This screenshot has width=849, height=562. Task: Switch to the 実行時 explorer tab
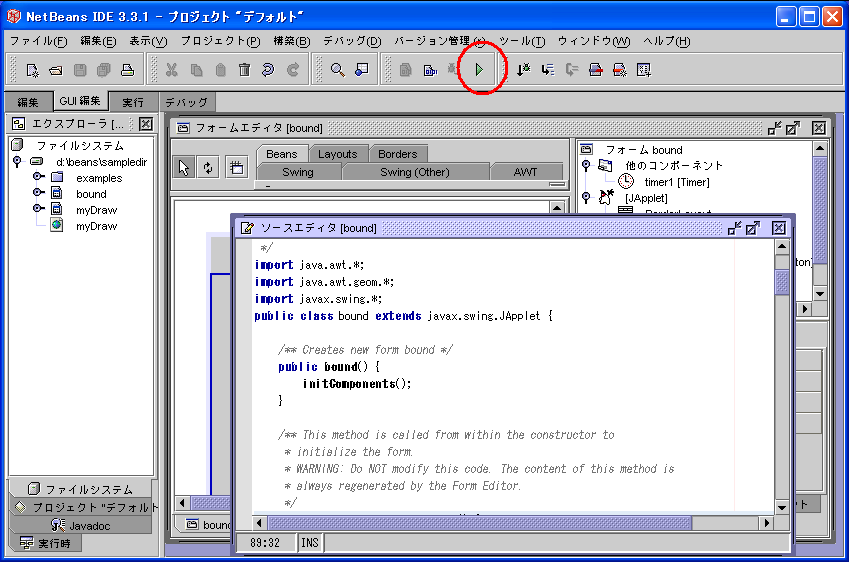click(x=45, y=543)
